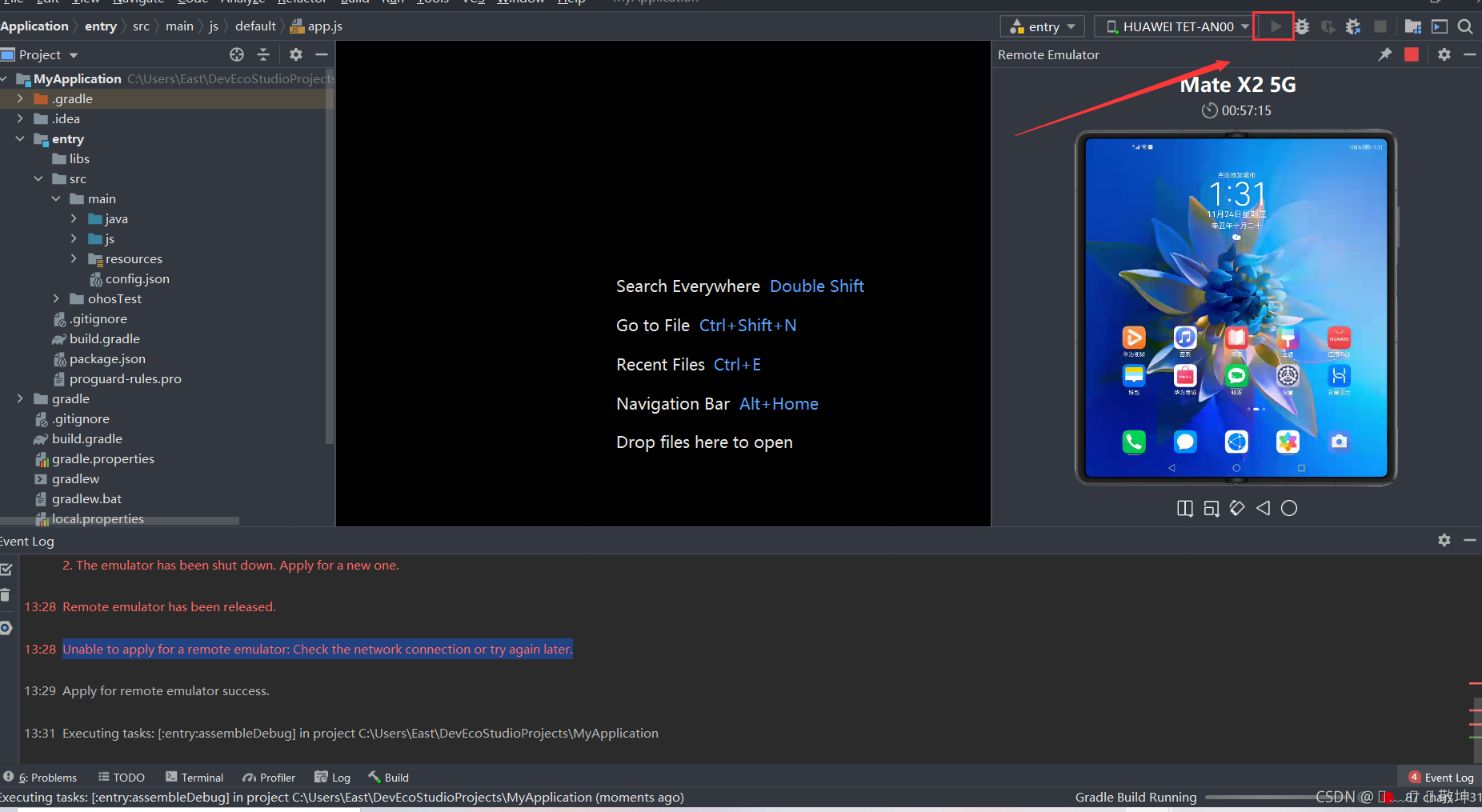Open Search Everywhere magnifier icon
Screen dimensions: 1482x812
(1465, 26)
